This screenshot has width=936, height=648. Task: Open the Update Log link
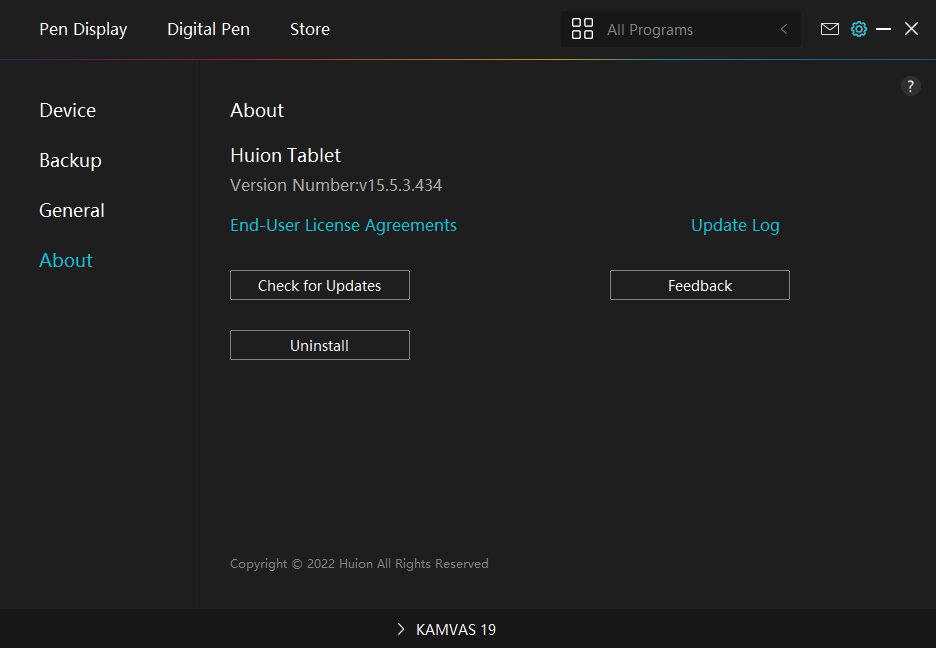click(735, 226)
